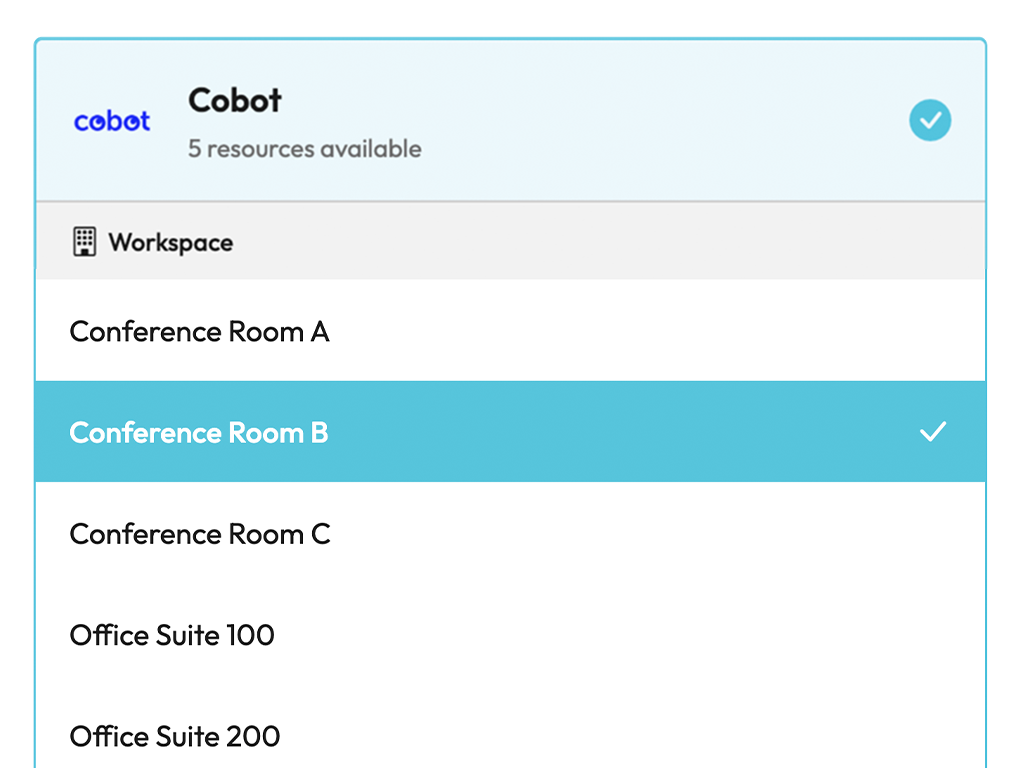Click the cobot logo icon
The width and height of the screenshot is (1024, 768).
tap(112, 121)
